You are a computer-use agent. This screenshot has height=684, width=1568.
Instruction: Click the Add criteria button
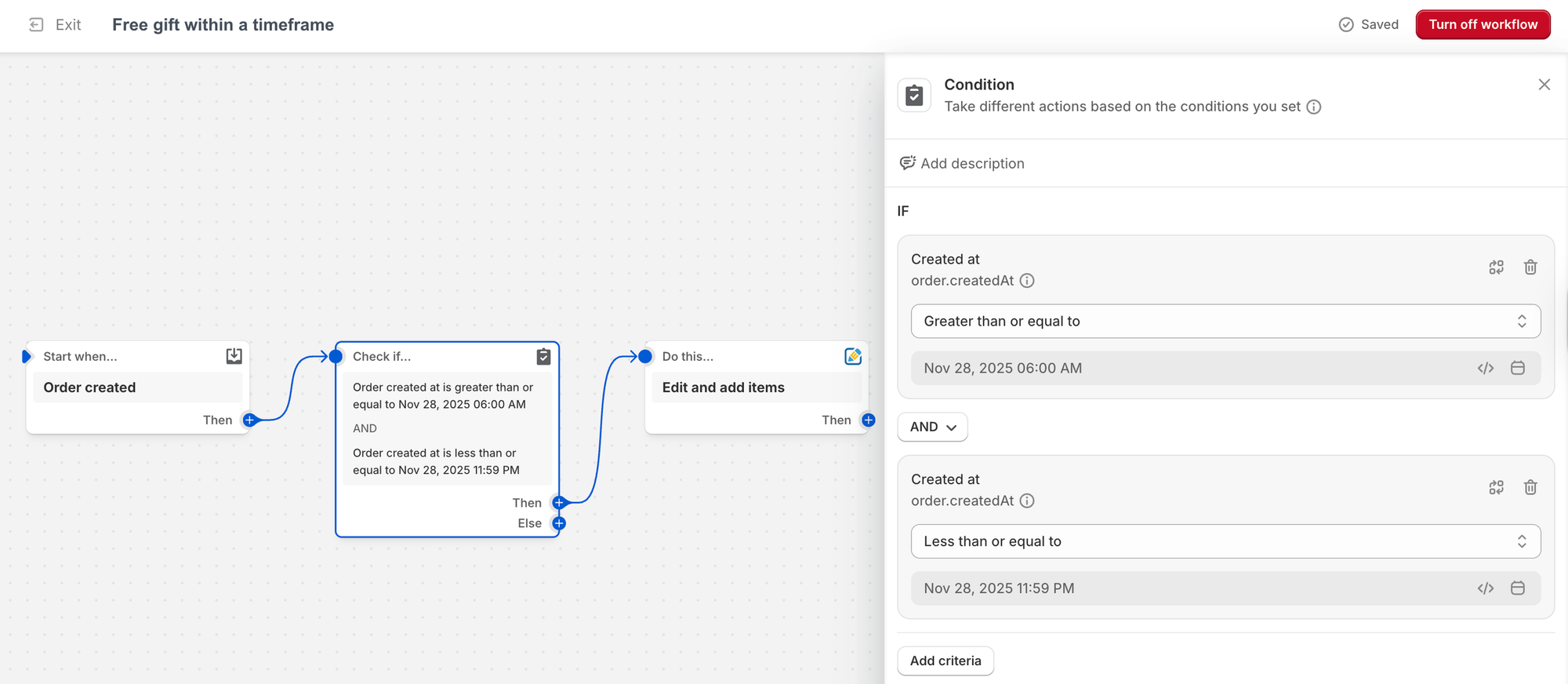[945, 660]
